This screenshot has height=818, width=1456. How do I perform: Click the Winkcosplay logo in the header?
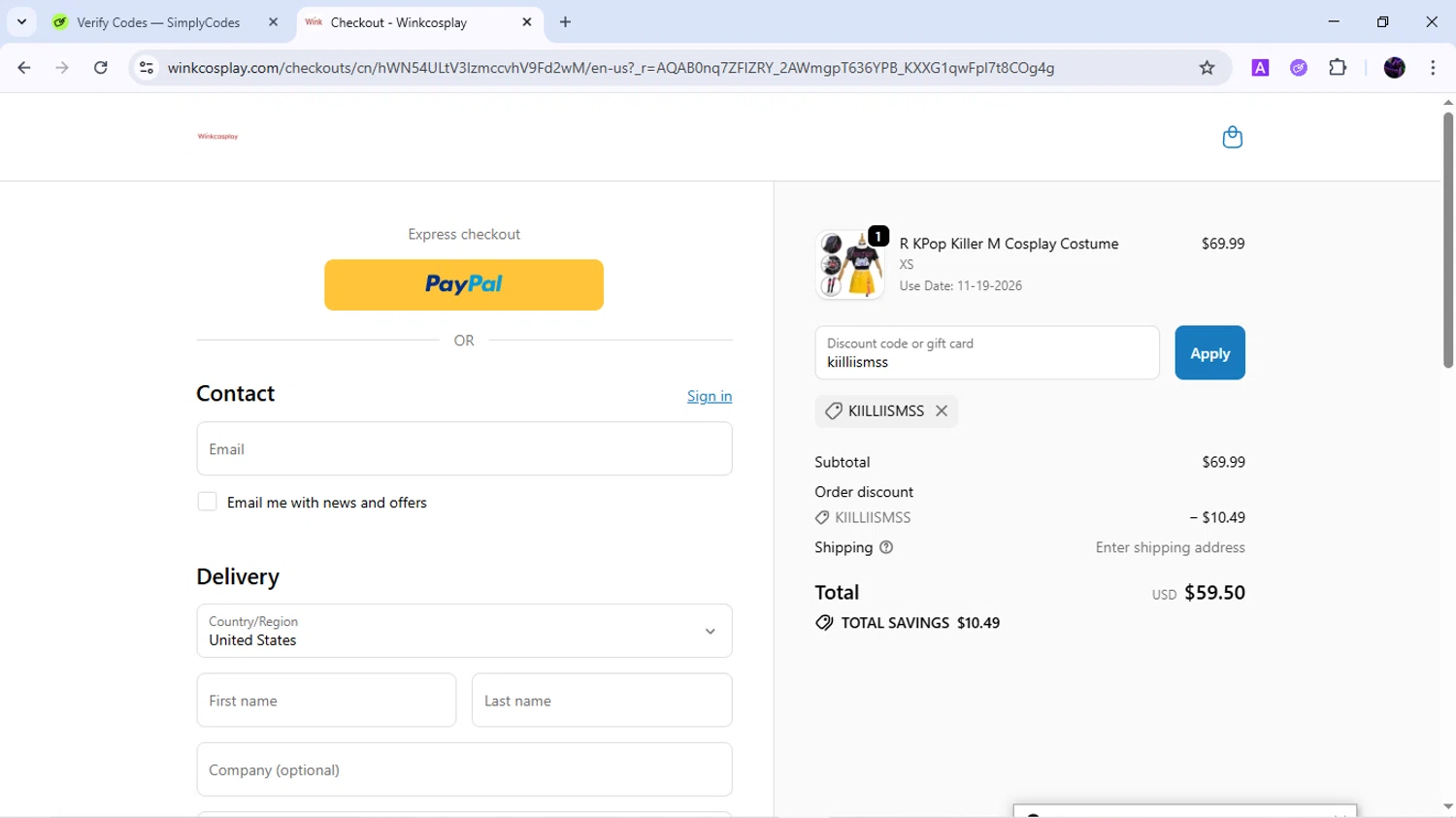coord(217,137)
